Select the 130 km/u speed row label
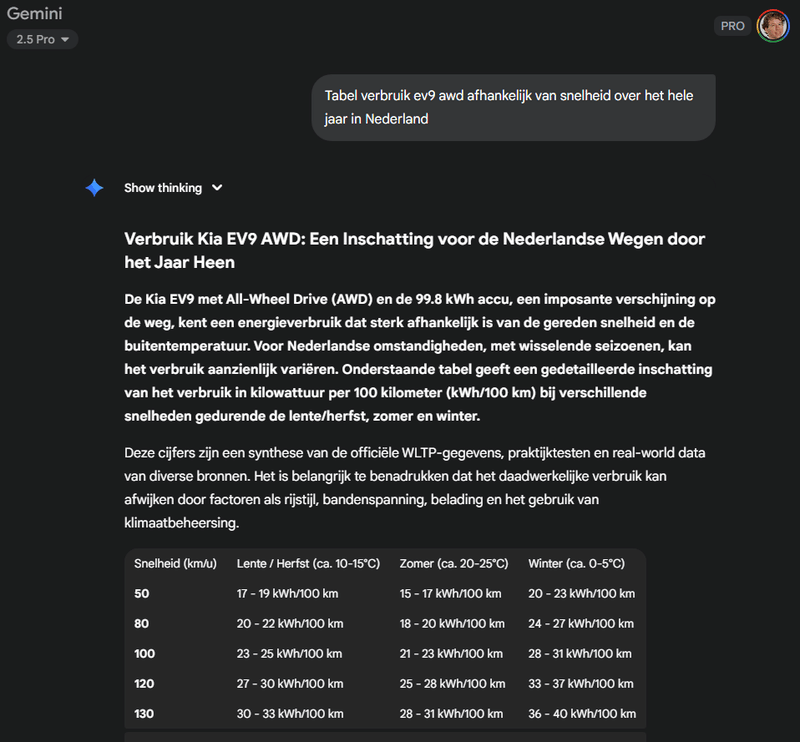Screen dimensions: 800x742 [145, 713]
